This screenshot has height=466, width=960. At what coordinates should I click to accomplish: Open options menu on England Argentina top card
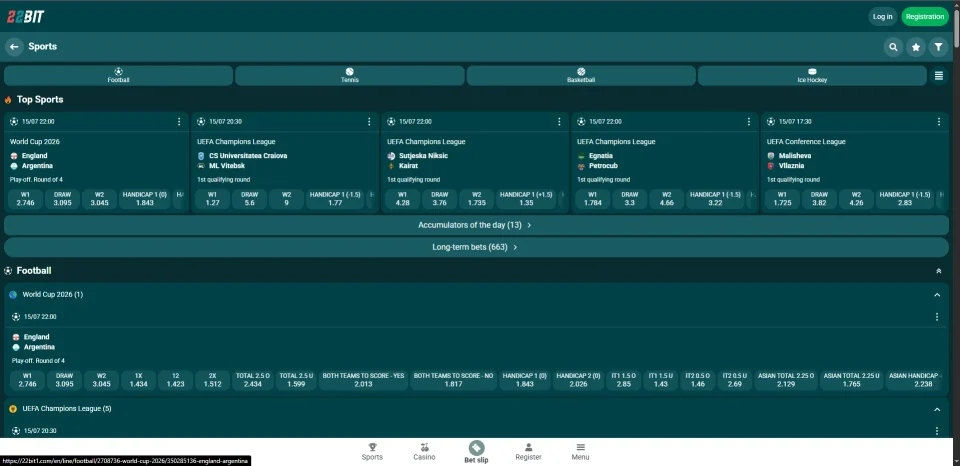click(179, 122)
